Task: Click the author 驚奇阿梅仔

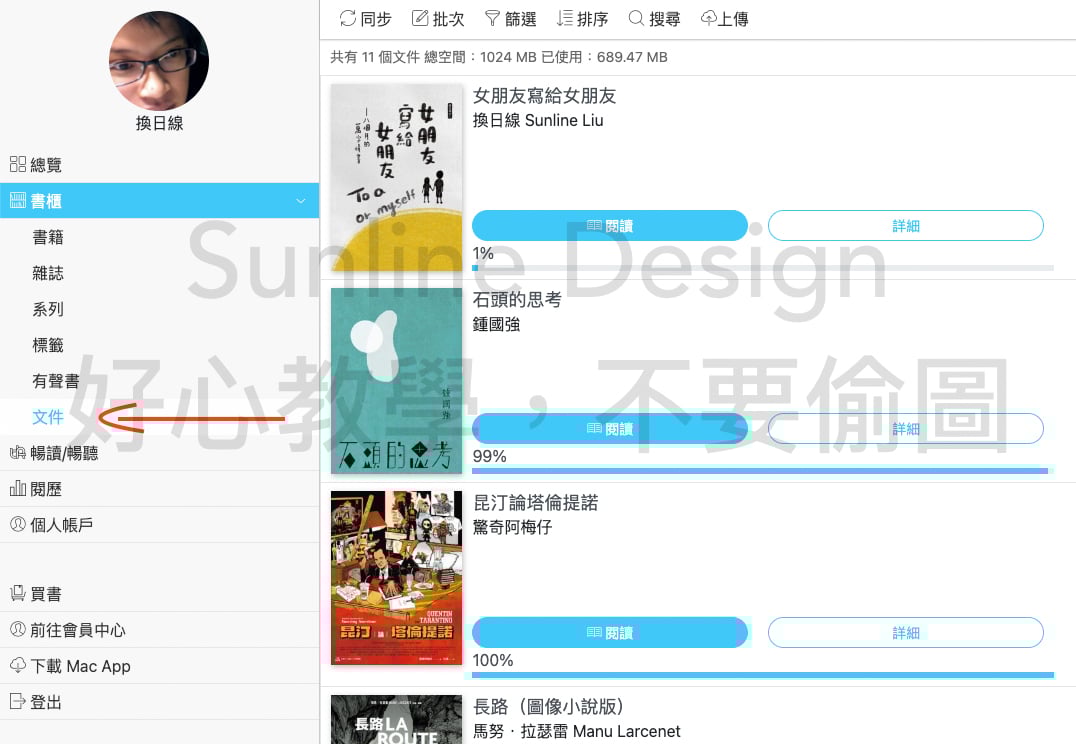Action: click(513, 527)
